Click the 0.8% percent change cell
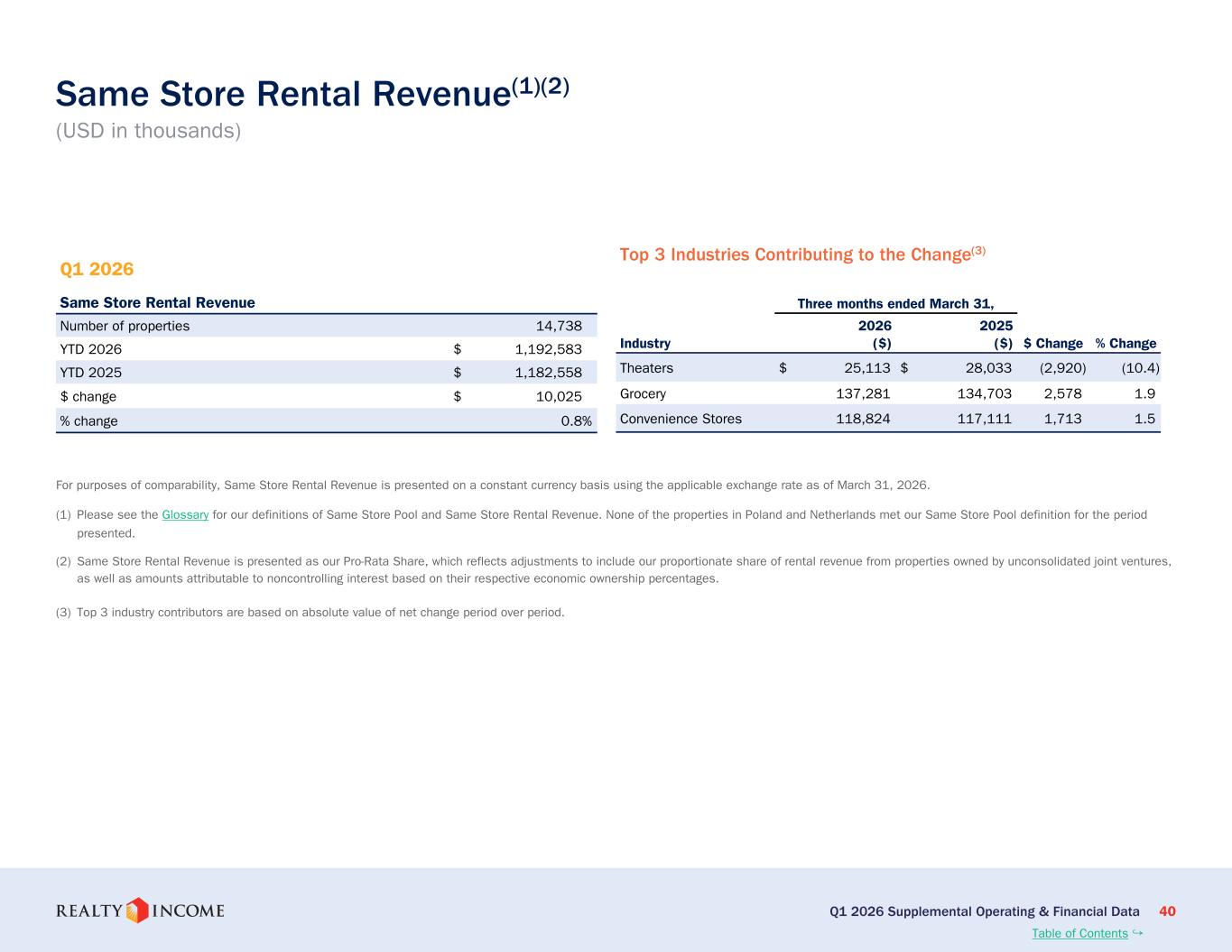The image size is (1232, 952). (576, 421)
